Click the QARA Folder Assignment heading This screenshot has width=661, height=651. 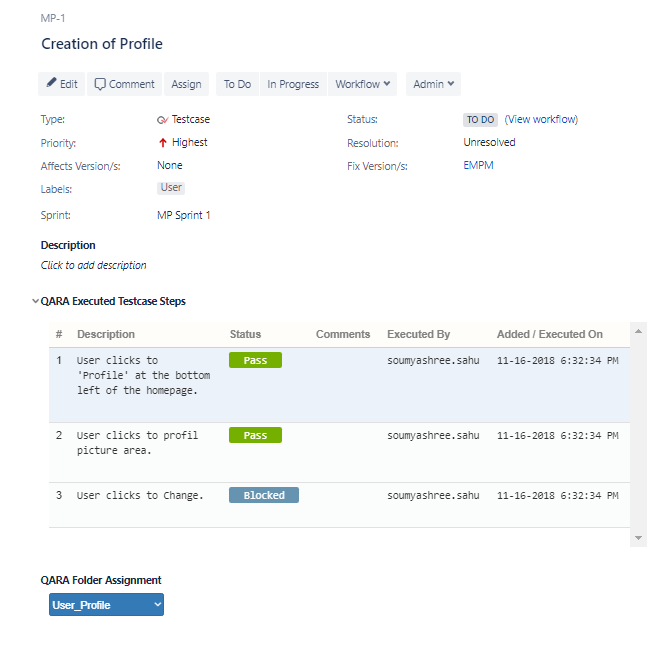tap(101, 580)
